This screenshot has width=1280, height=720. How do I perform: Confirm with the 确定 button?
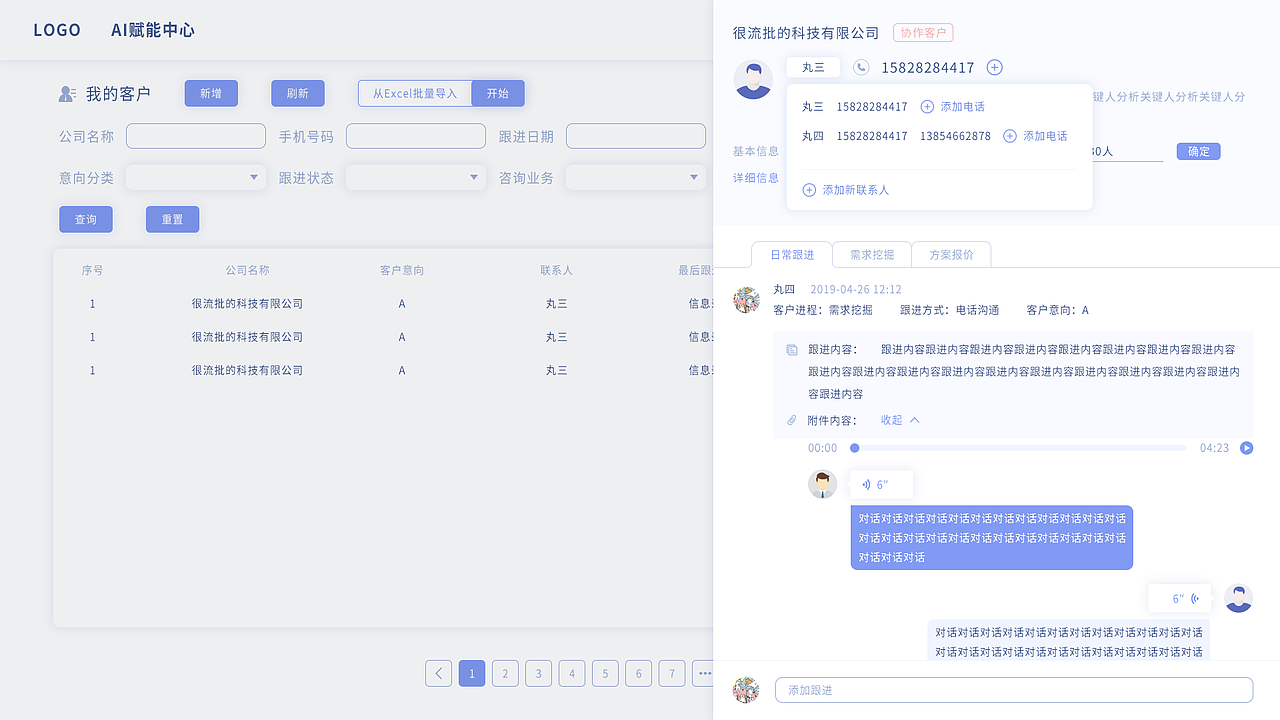coord(1198,151)
